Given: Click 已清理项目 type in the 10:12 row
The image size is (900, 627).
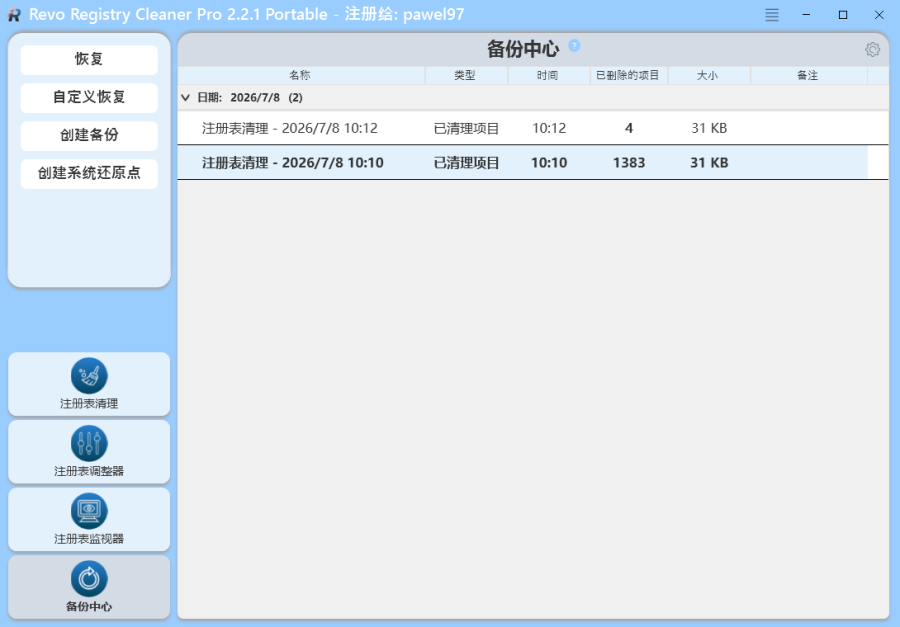Looking at the screenshot, I should pos(466,129).
